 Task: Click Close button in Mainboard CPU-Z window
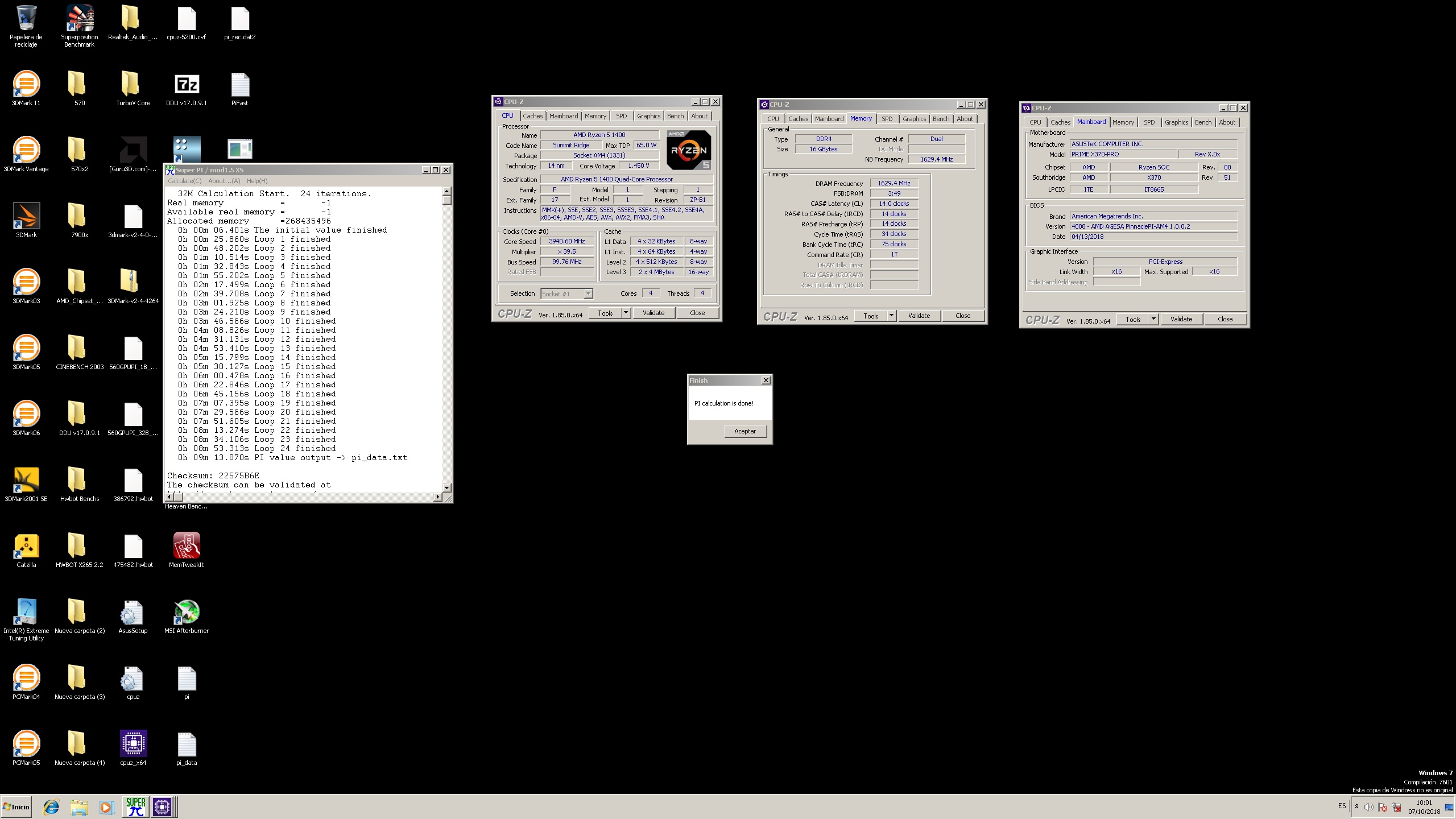1225,319
